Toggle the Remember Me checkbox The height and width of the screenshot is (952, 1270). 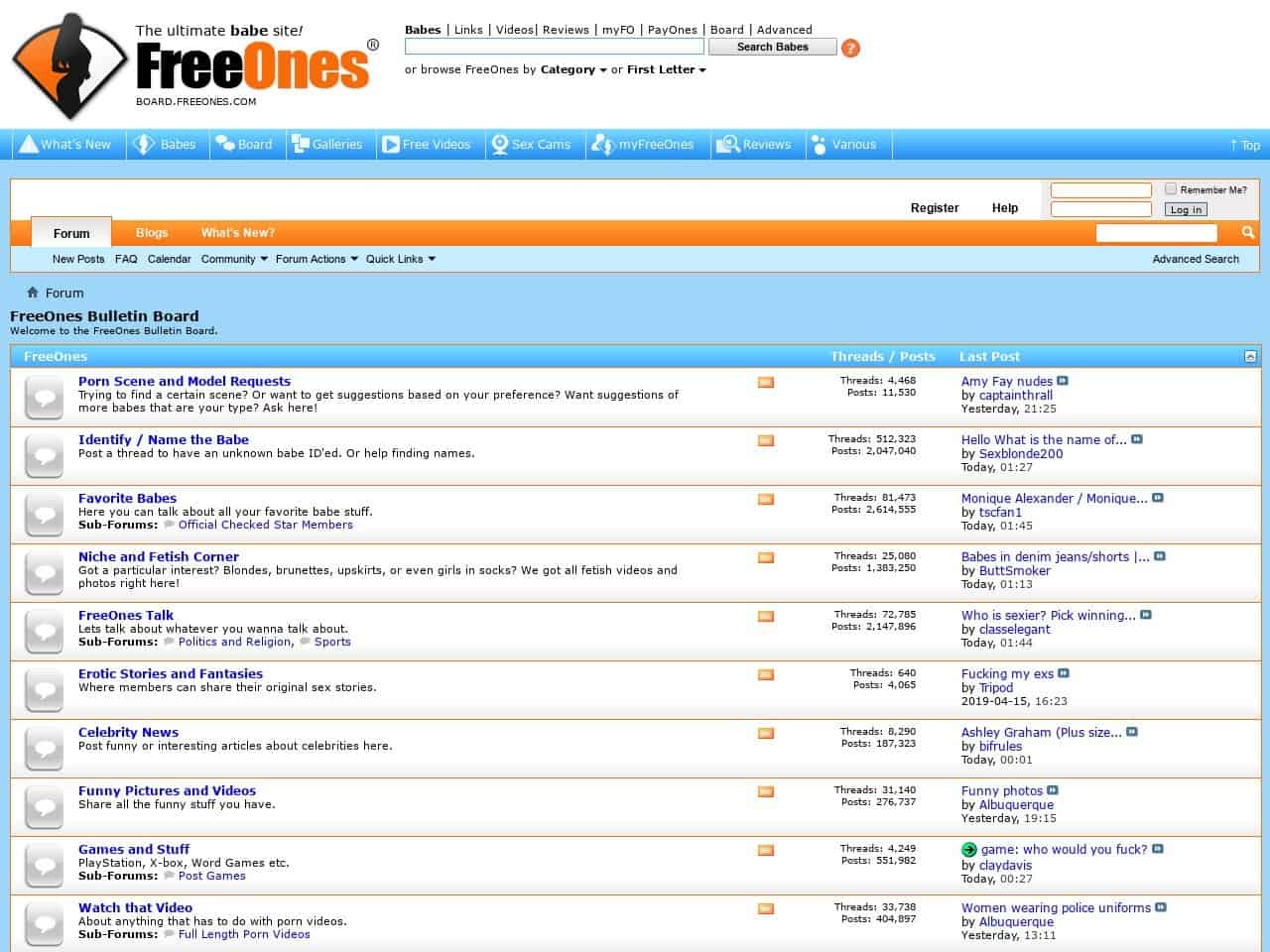pyautogui.click(x=1171, y=188)
